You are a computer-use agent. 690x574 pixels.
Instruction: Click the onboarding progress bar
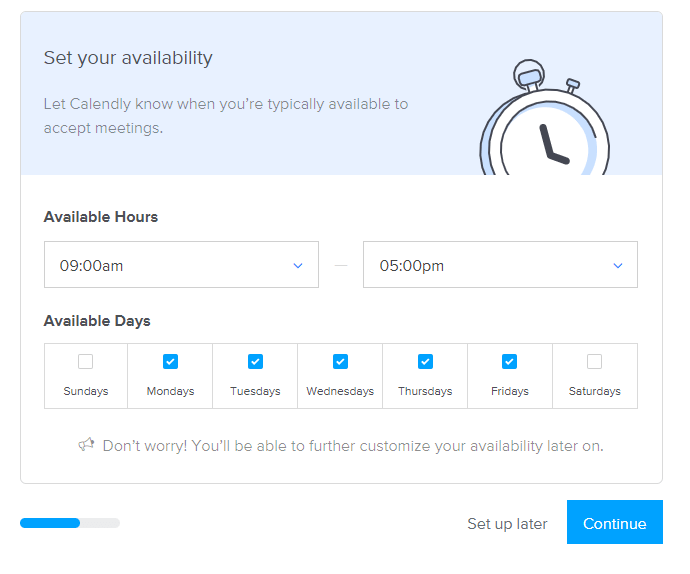(x=70, y=522)
